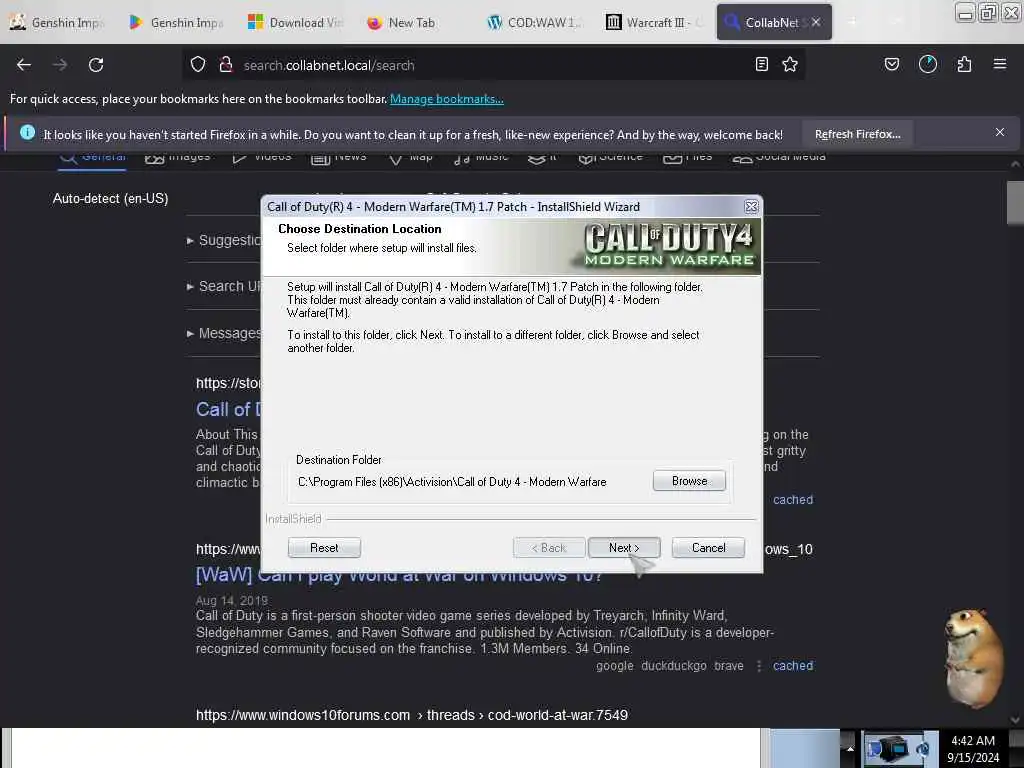This screenshot has height=768, width=1024.
Task: Reload the page with the refresh icon
Action: point(96,65)
